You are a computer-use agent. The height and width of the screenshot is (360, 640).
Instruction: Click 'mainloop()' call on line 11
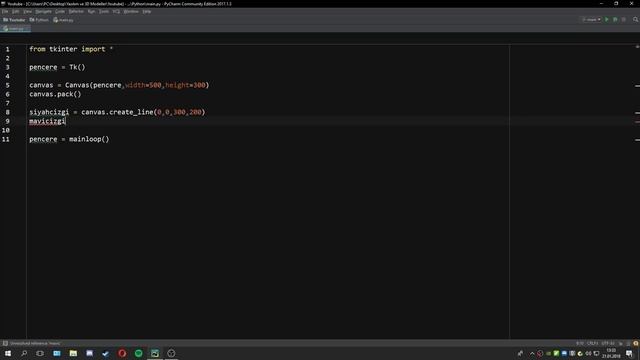(89, 139)
